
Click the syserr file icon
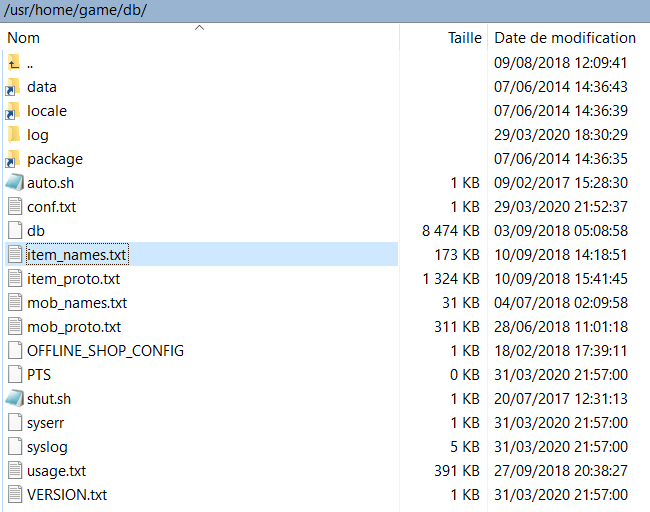tap(15, 422)
